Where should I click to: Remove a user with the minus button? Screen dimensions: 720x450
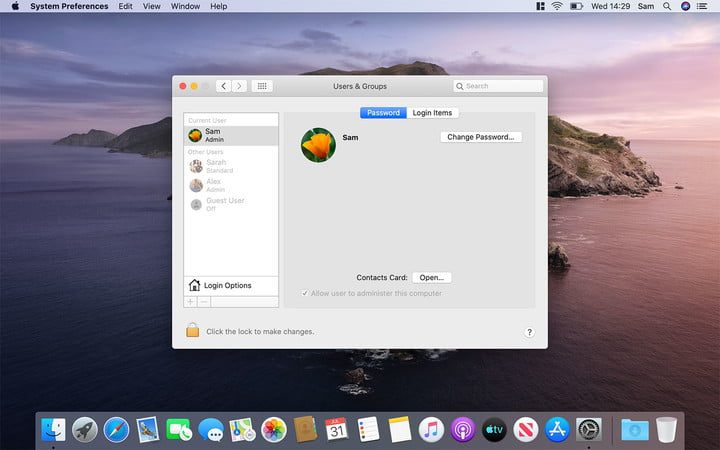[204, 301]
